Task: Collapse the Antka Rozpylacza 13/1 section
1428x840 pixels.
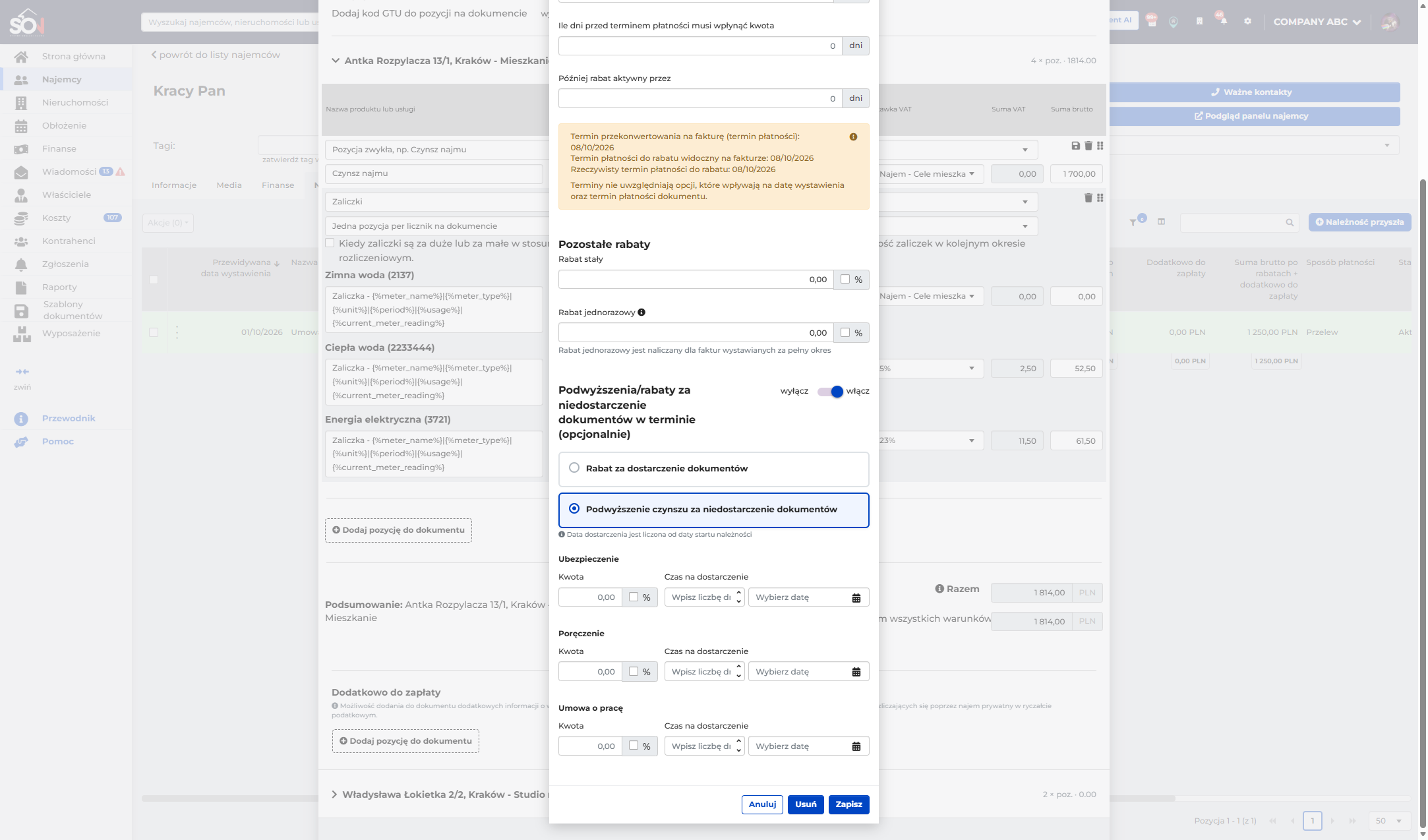Action: click(336, 61)
